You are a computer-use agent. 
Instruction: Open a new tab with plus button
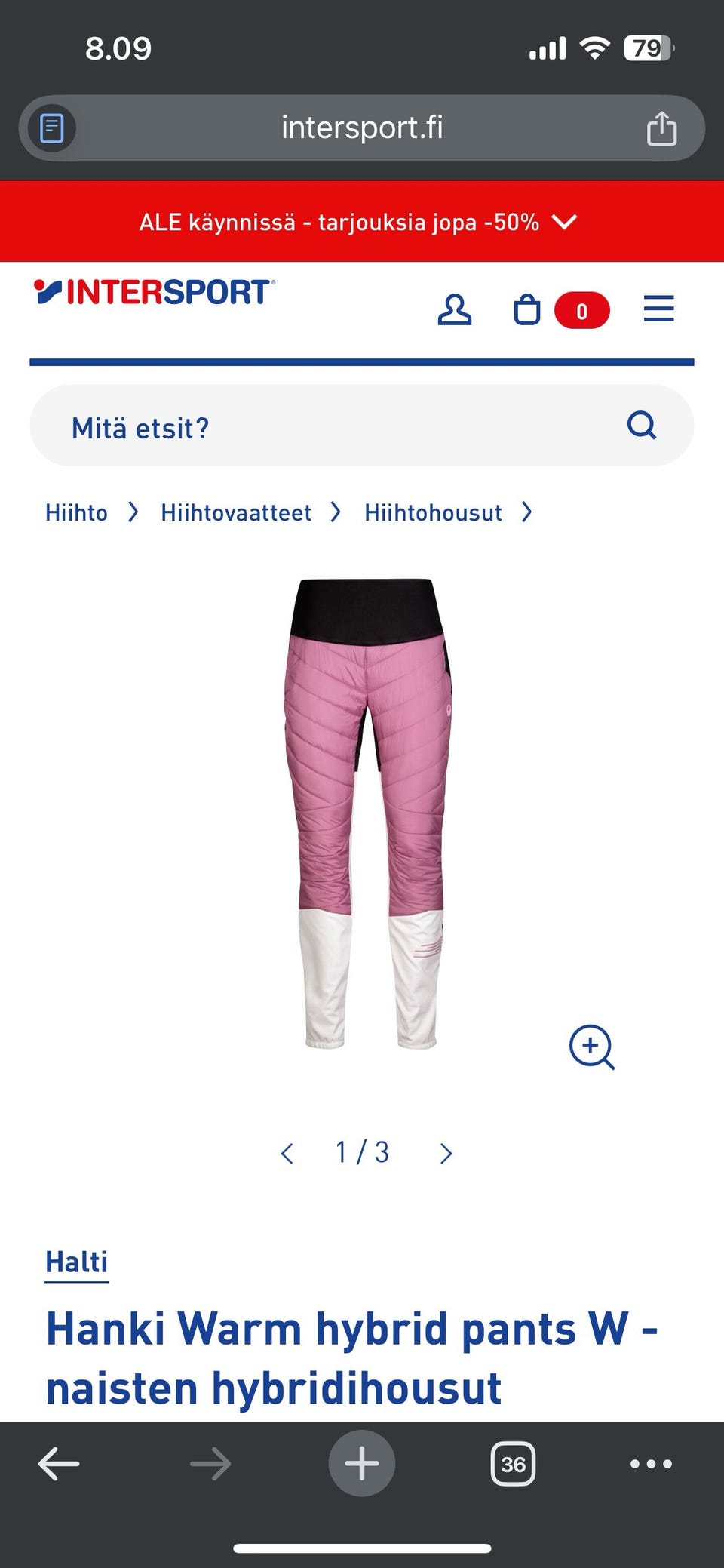tap(362, 1463)
